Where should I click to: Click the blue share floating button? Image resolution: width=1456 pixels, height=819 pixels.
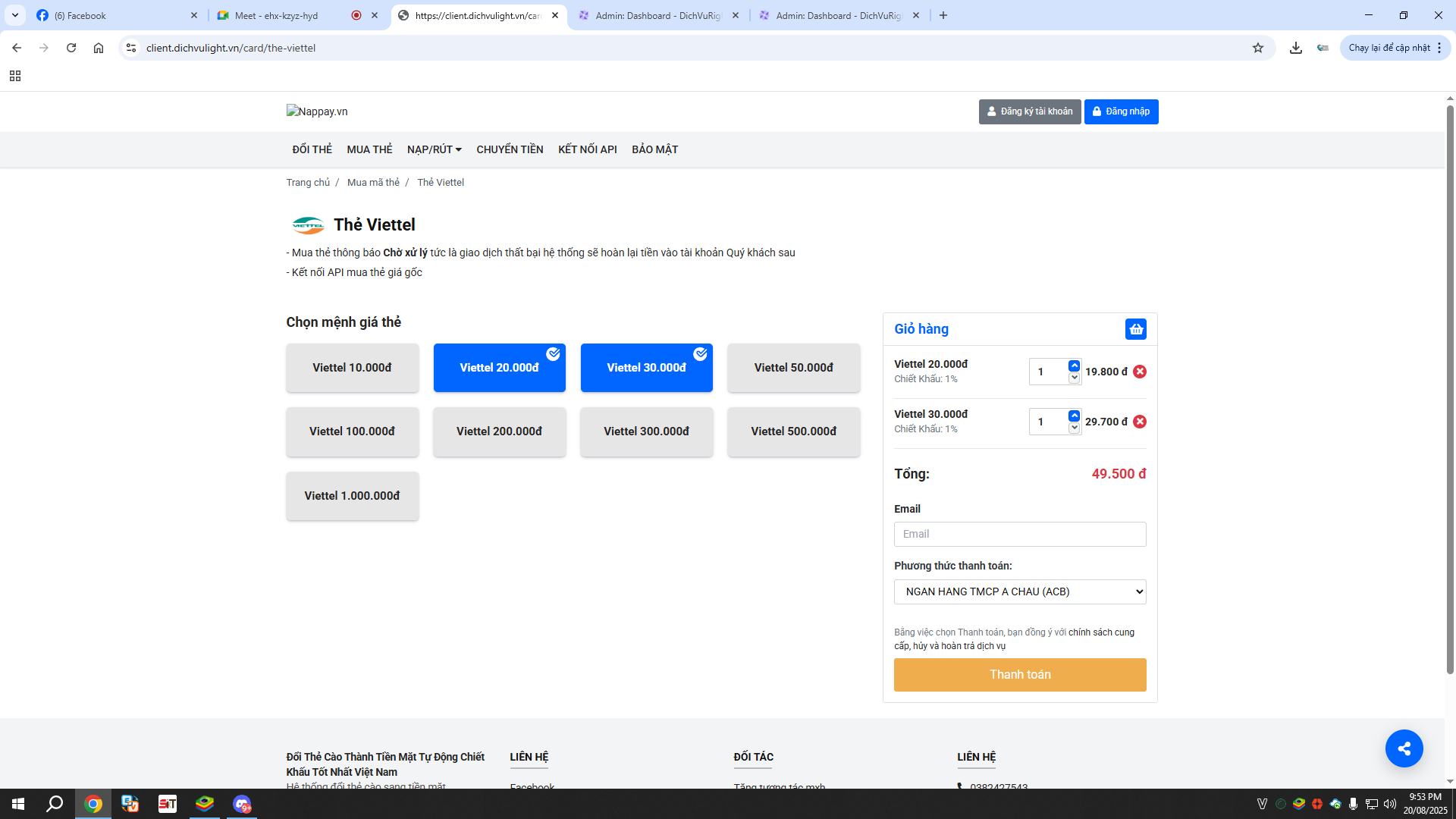pyautogui.click(x=1404, y=748)
